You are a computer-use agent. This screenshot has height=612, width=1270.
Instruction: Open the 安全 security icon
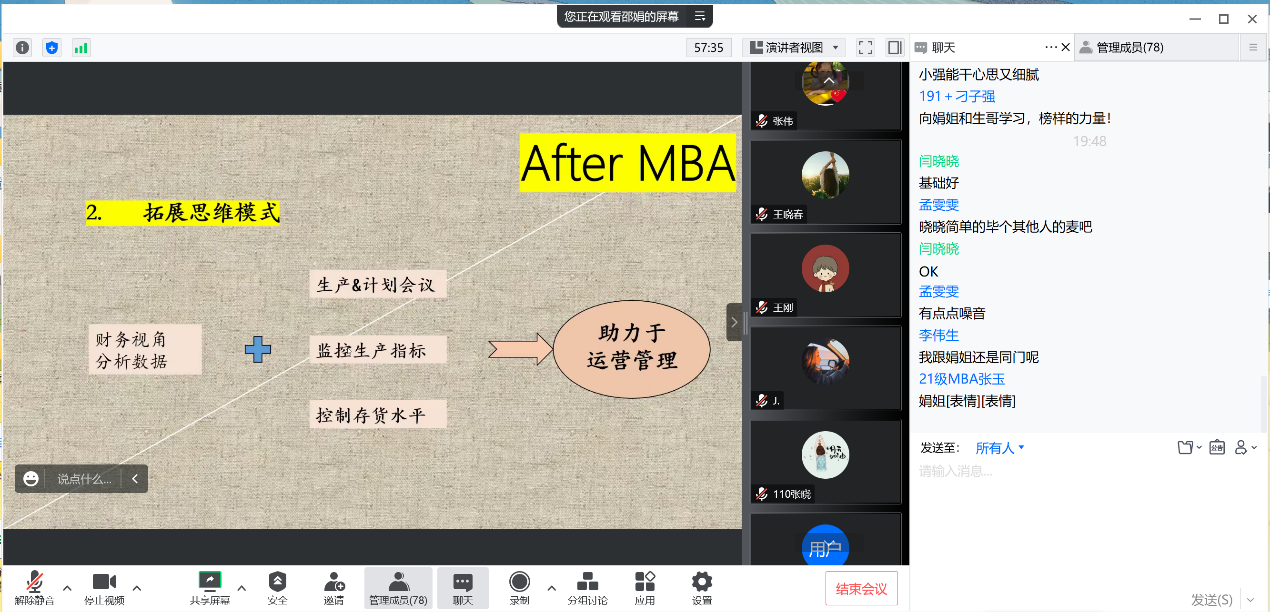(x=277, y=587)
